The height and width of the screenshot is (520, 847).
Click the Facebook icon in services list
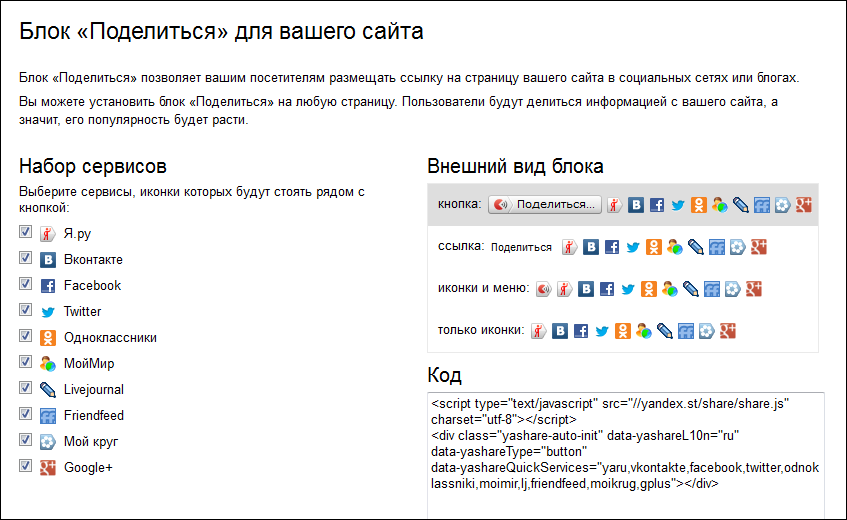tap(48, 286)
